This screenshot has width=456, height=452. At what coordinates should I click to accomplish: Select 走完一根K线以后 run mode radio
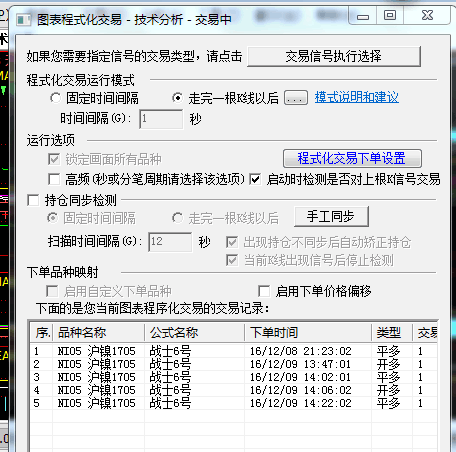178,98
